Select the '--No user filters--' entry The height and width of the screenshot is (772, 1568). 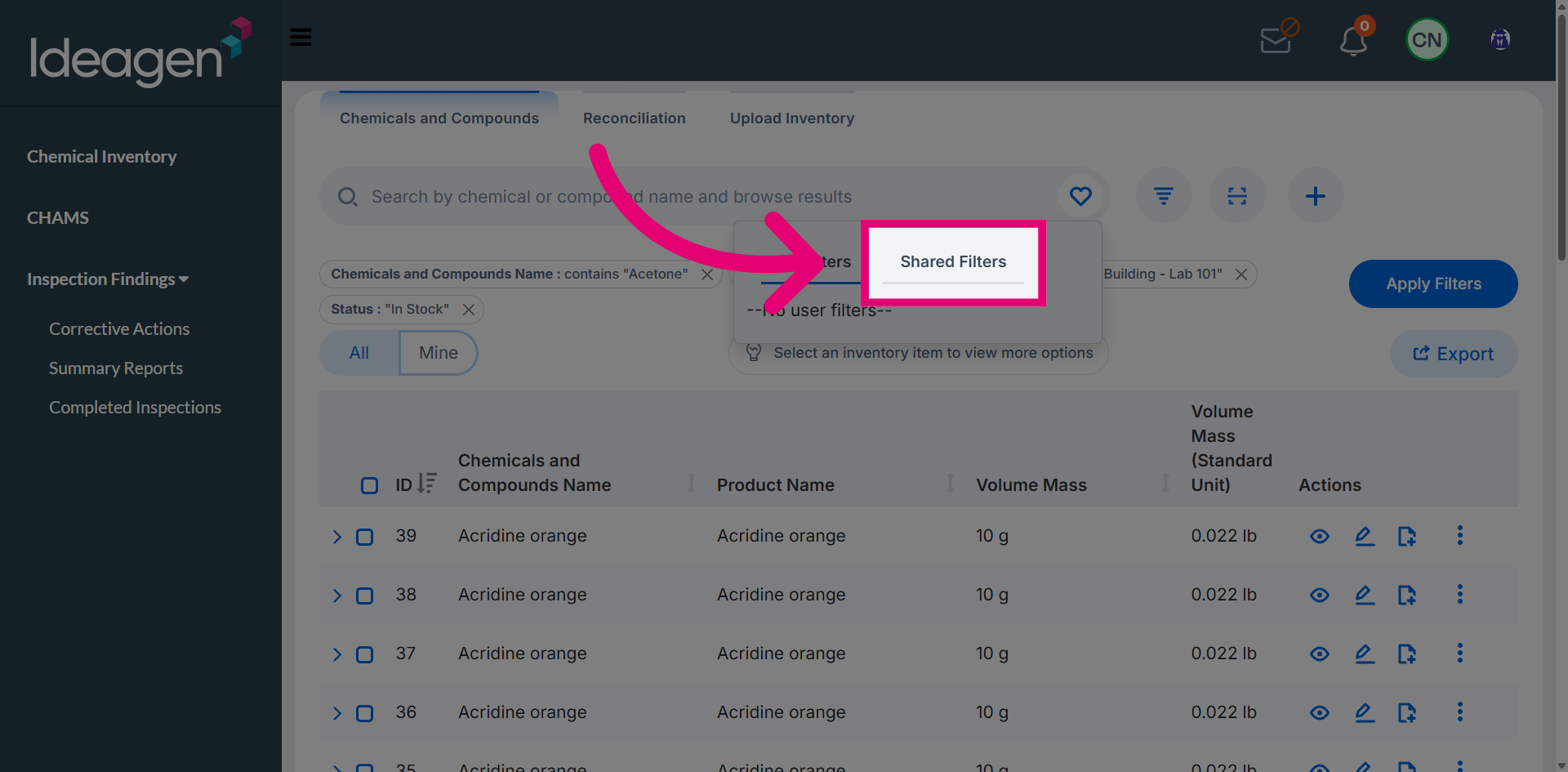(x=819, y=310)
